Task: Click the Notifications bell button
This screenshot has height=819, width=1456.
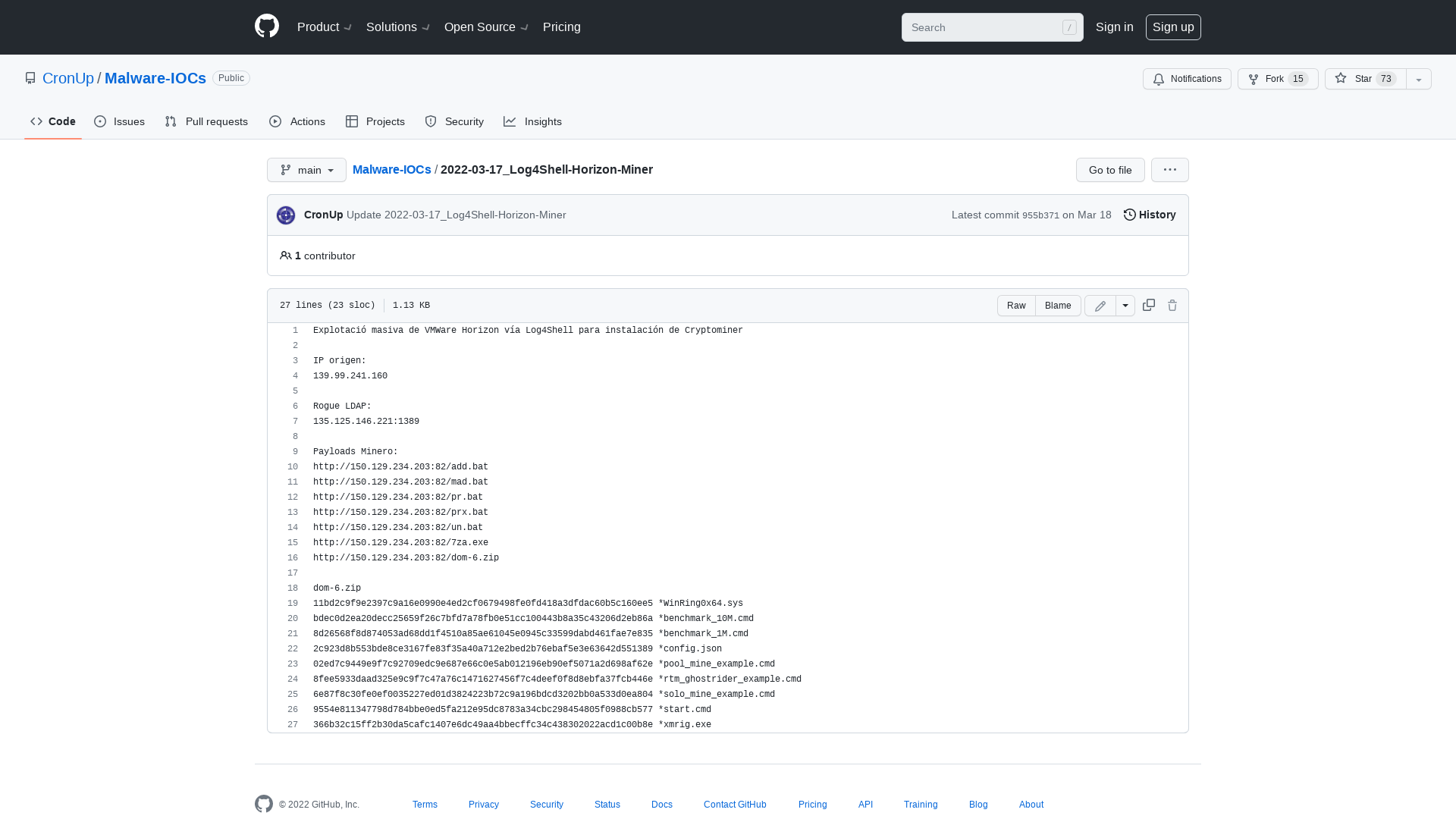Action: click(1187, 79)
